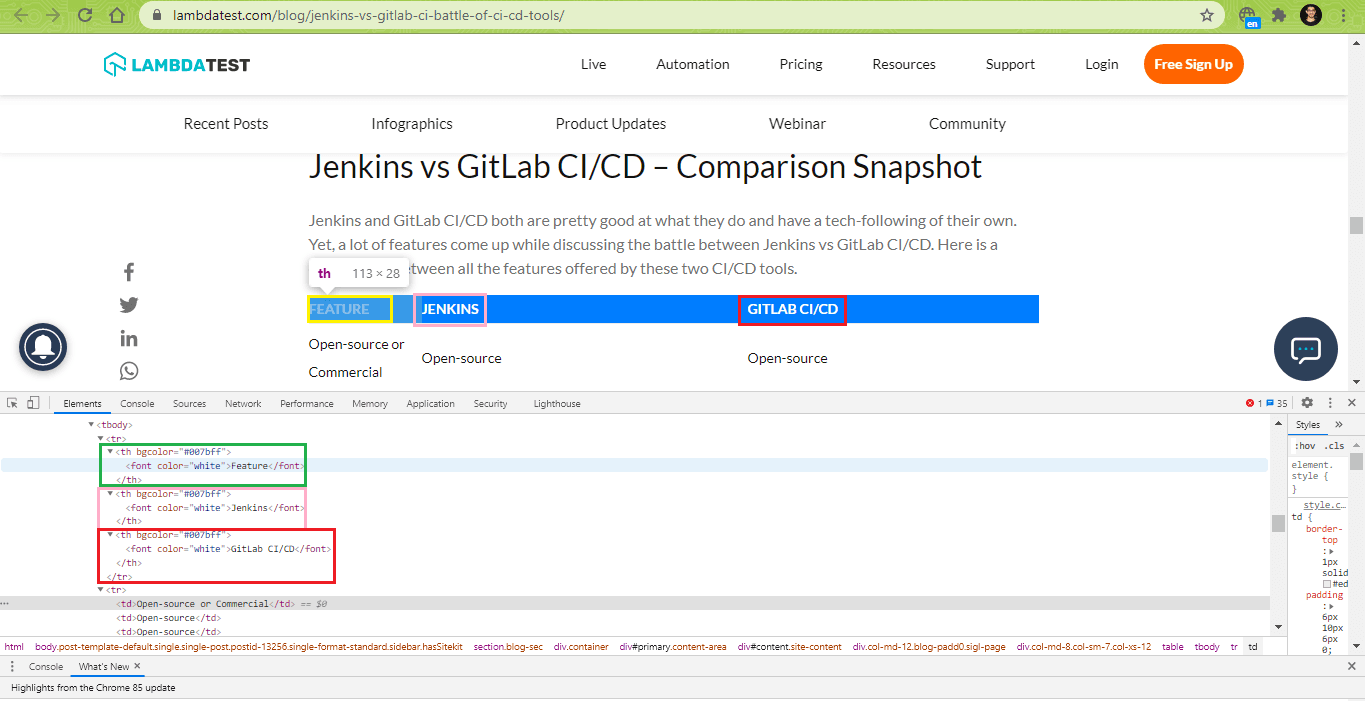Go to Product Updates section
The height and width of the screenshot is (701, 1365).
coord(611,124)
